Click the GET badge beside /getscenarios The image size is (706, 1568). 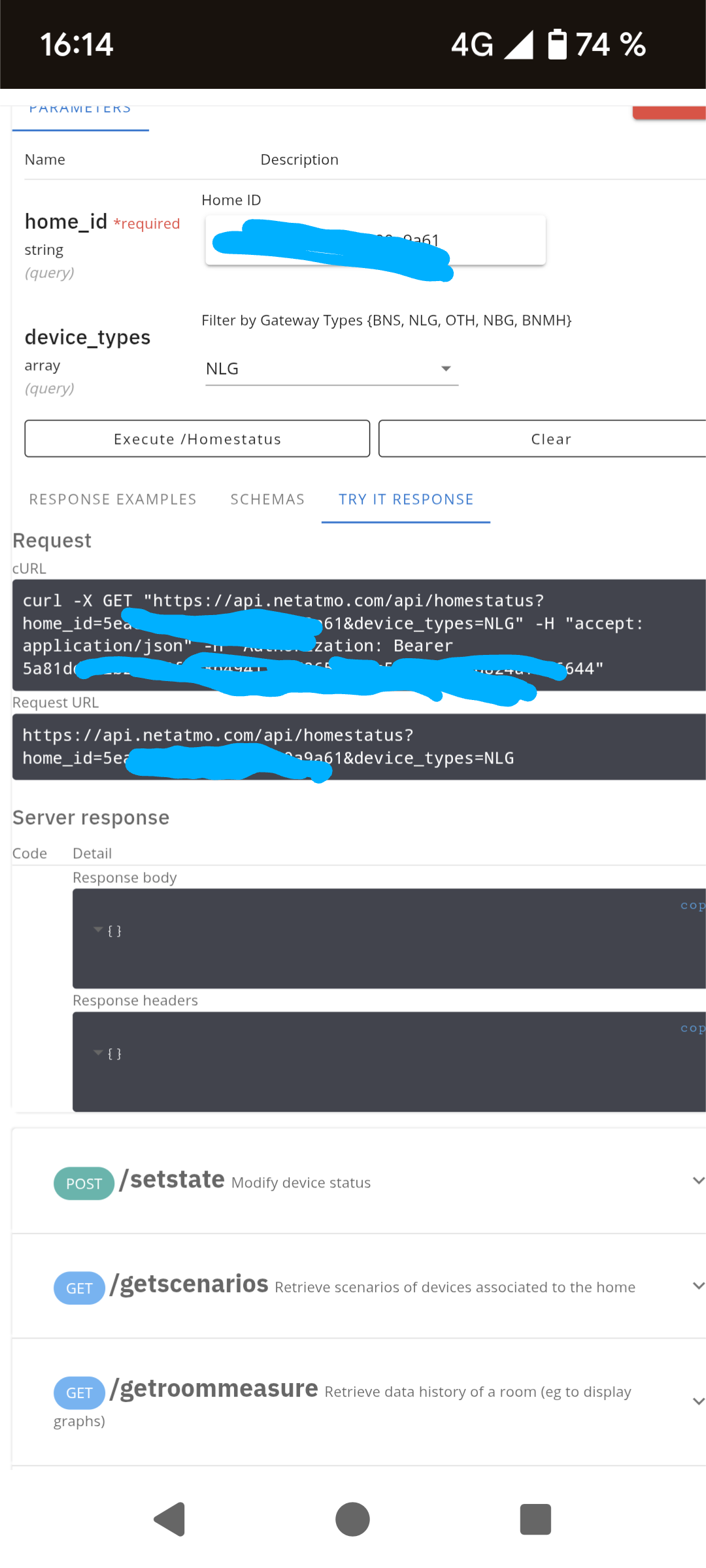[x=79, y=1288]
